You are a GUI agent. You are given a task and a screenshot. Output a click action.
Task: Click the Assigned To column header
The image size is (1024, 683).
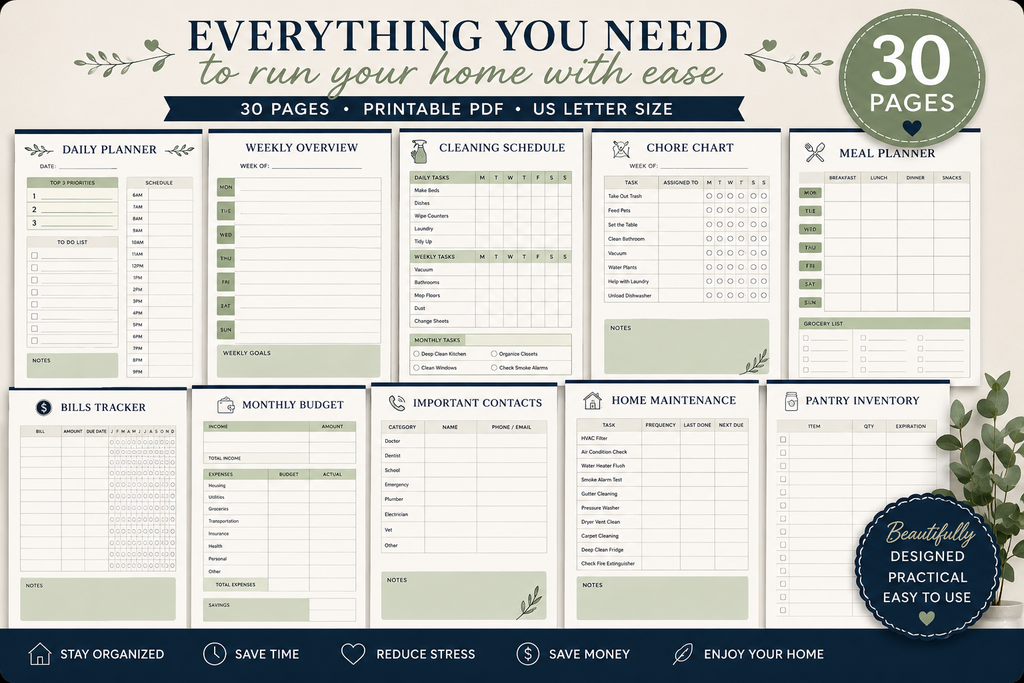click(680, 182)
